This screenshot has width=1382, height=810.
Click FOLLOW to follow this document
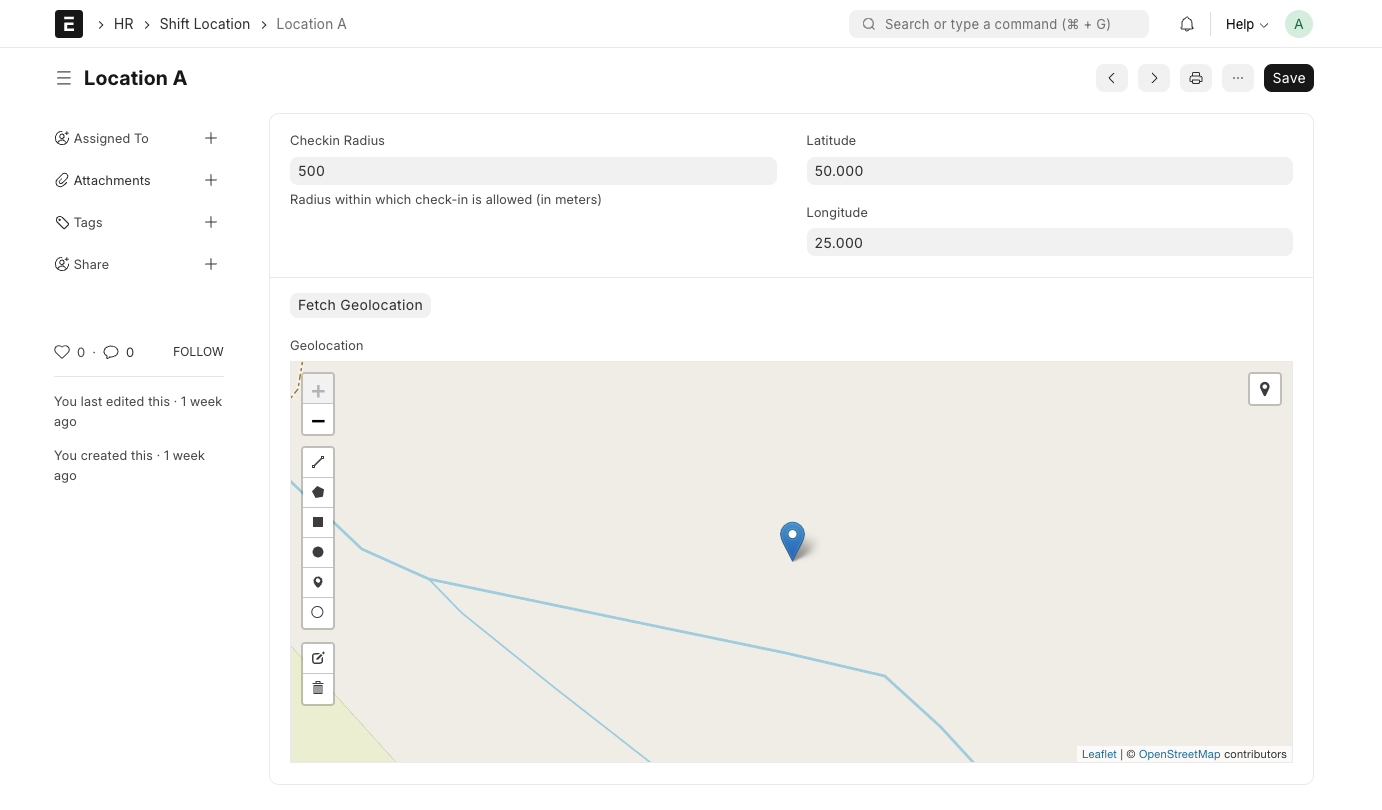198,352
